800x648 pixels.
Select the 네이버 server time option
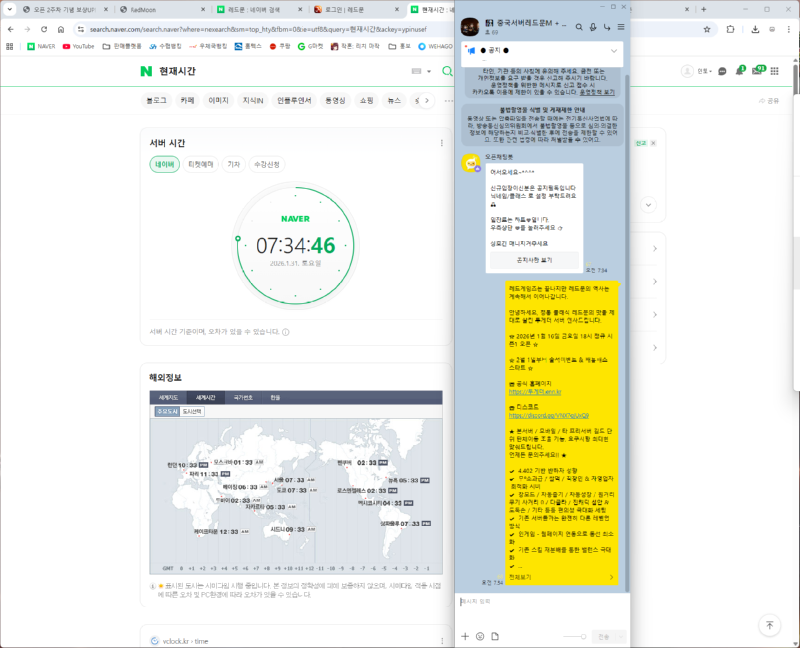point(164,164)
